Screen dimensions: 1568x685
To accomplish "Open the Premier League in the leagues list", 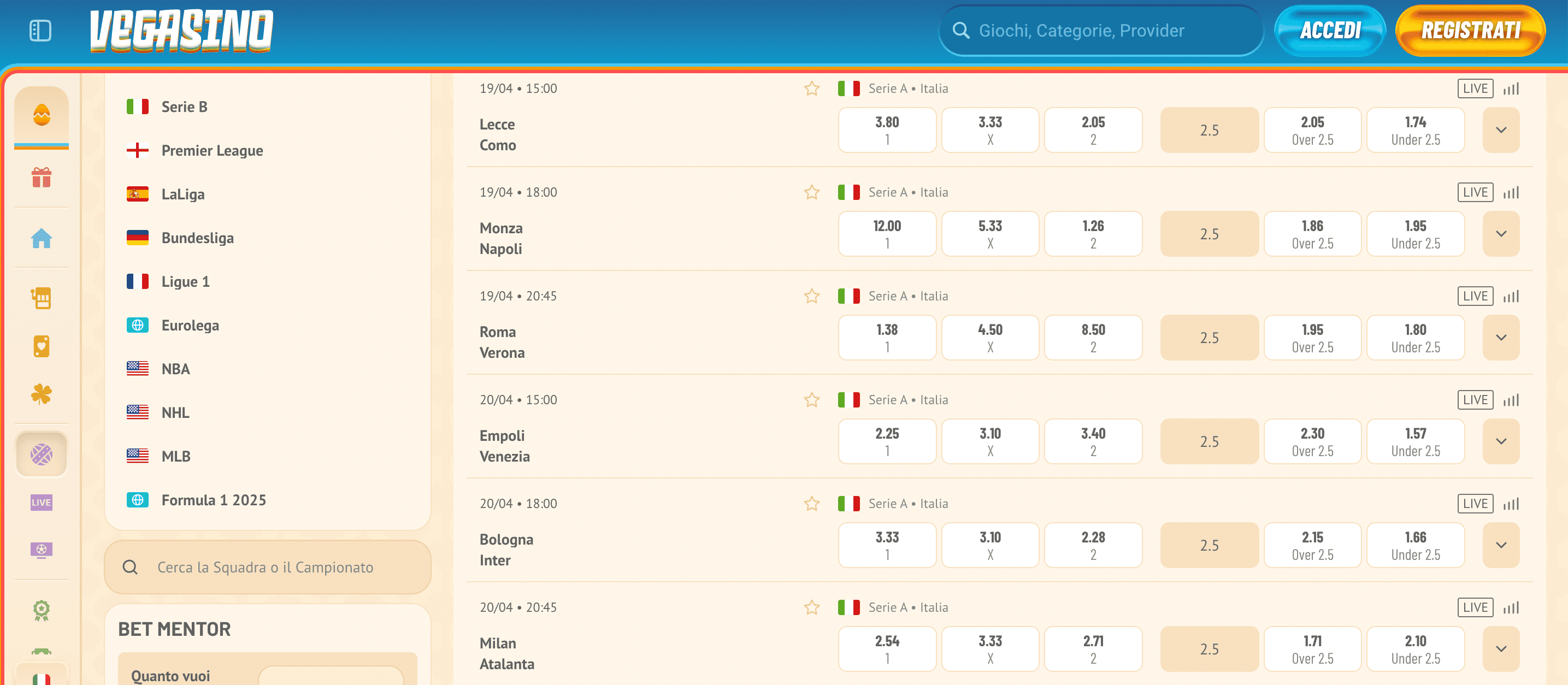I will click(x=212, y=150).
